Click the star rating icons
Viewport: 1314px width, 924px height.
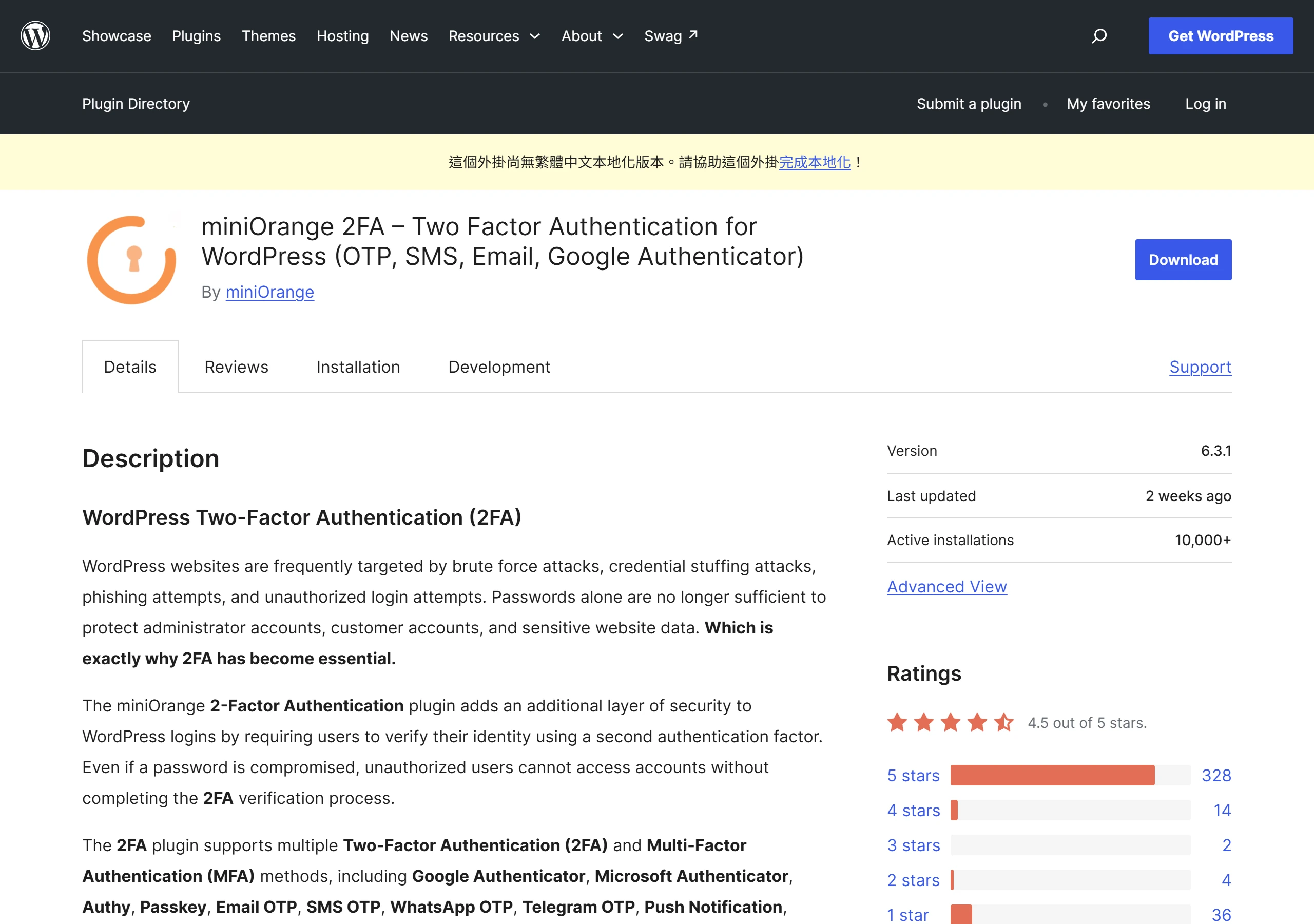tap(950, 722)
